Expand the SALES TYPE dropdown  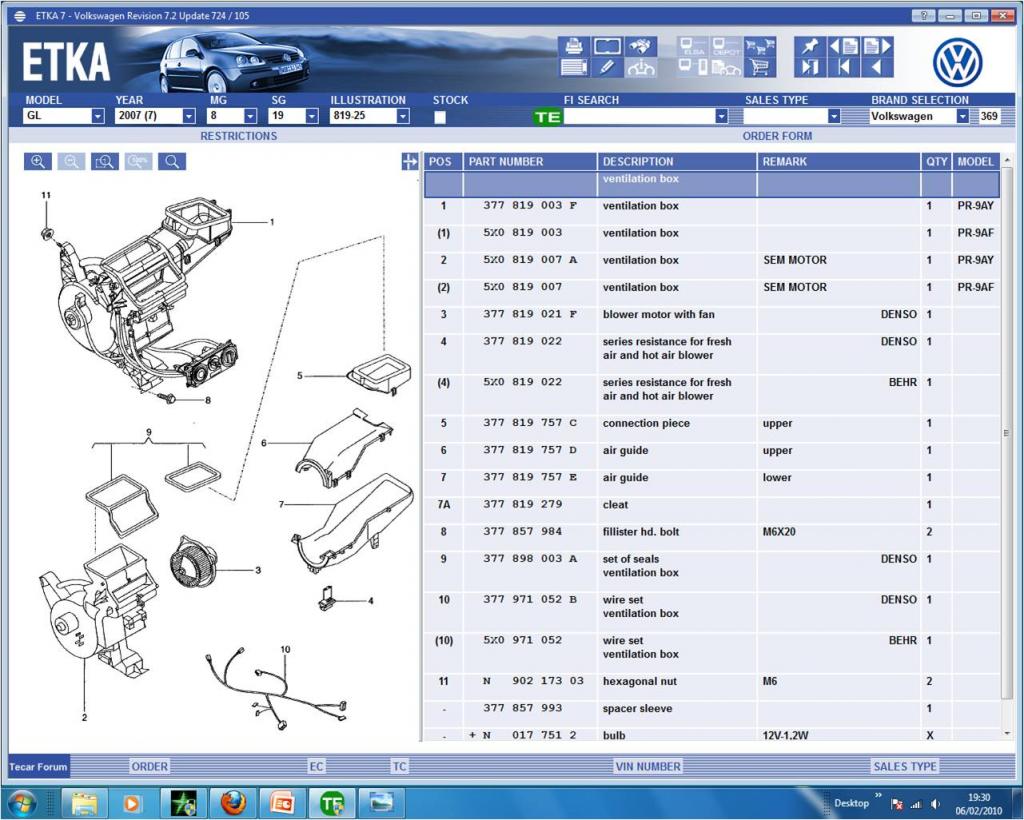[x=834, y=116]
